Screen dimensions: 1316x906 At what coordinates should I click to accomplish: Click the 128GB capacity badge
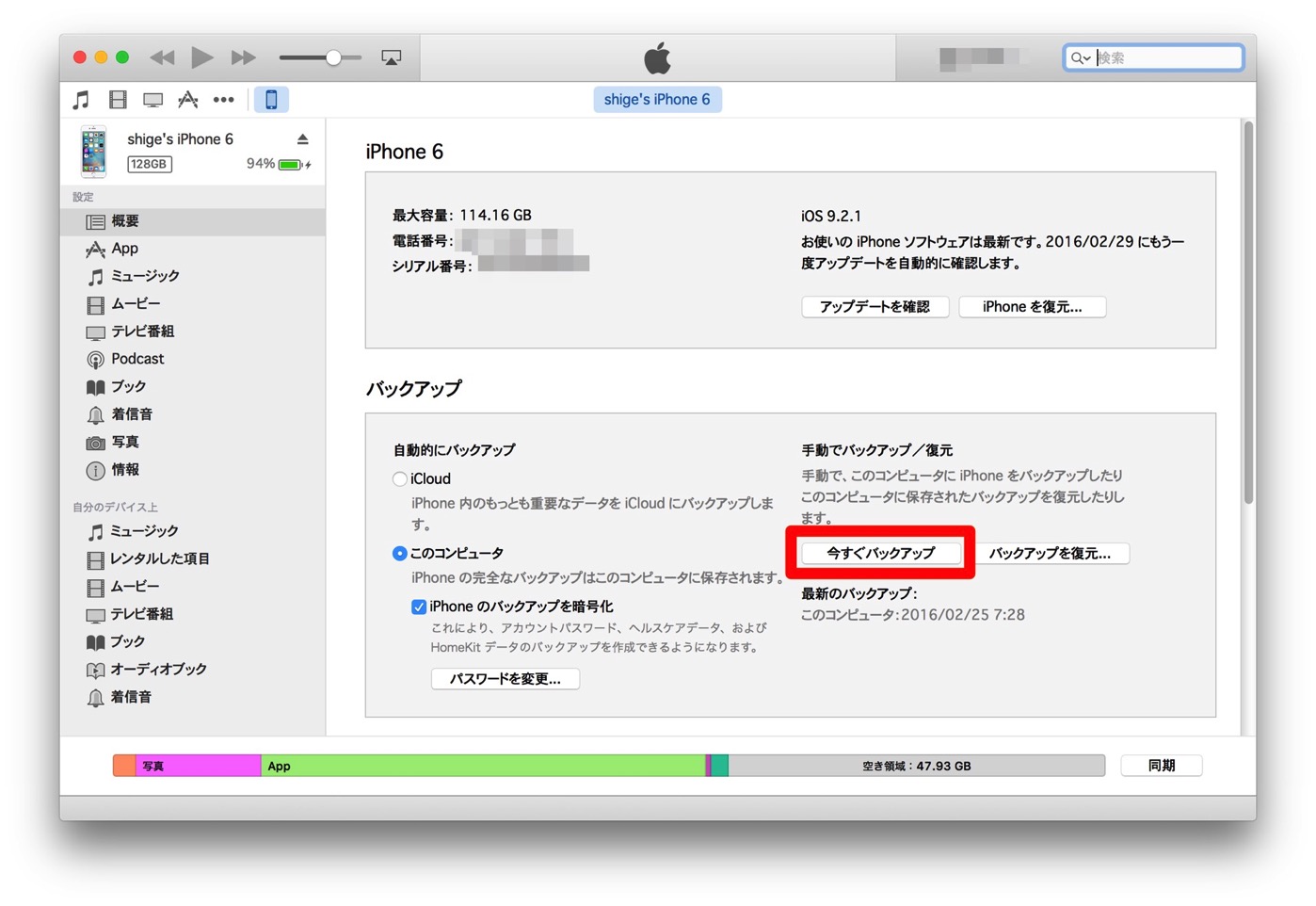point(150,164)
